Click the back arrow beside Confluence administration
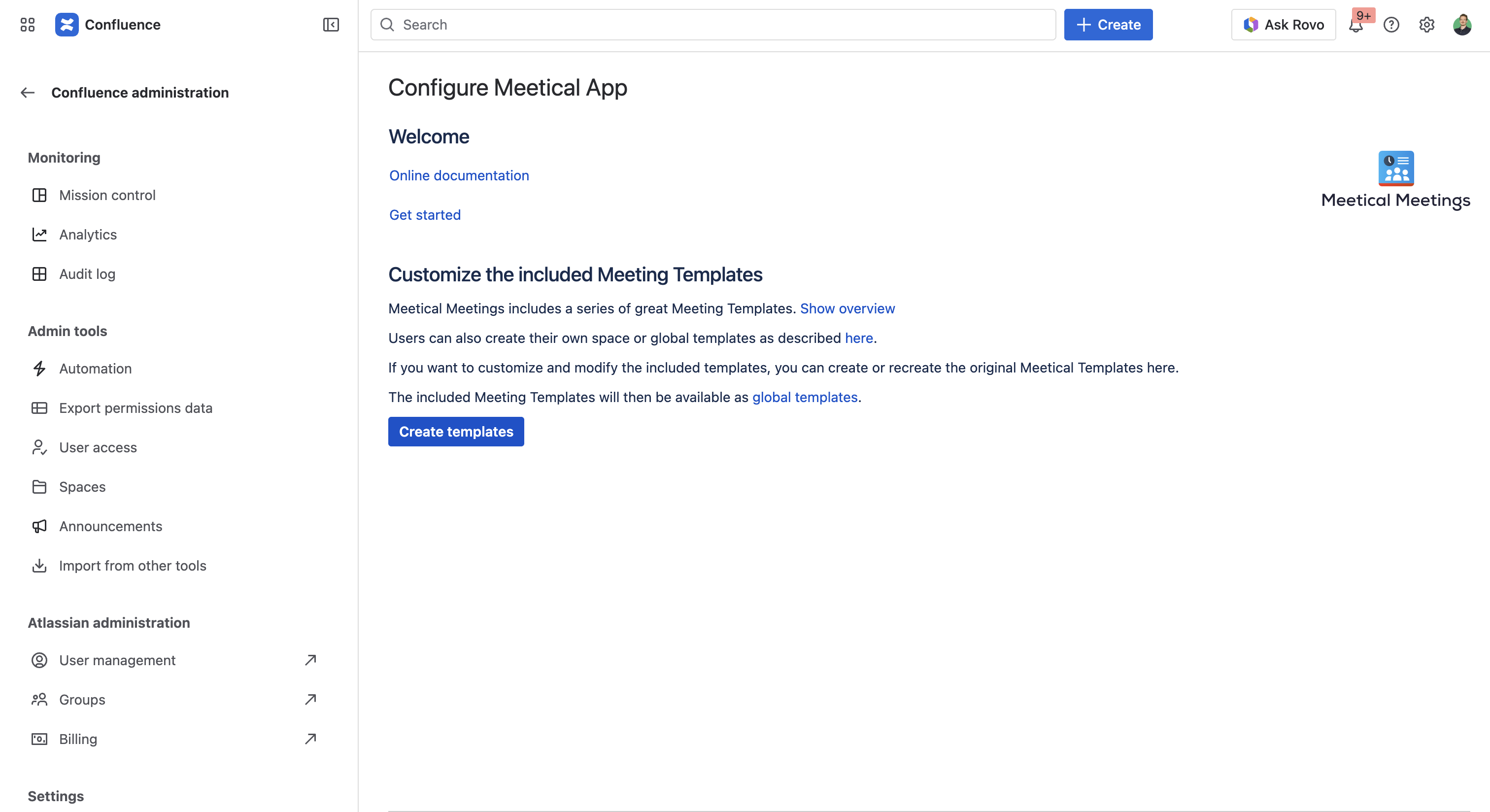Viewport: 1490px width, 812px height. [x=28, y=93]
